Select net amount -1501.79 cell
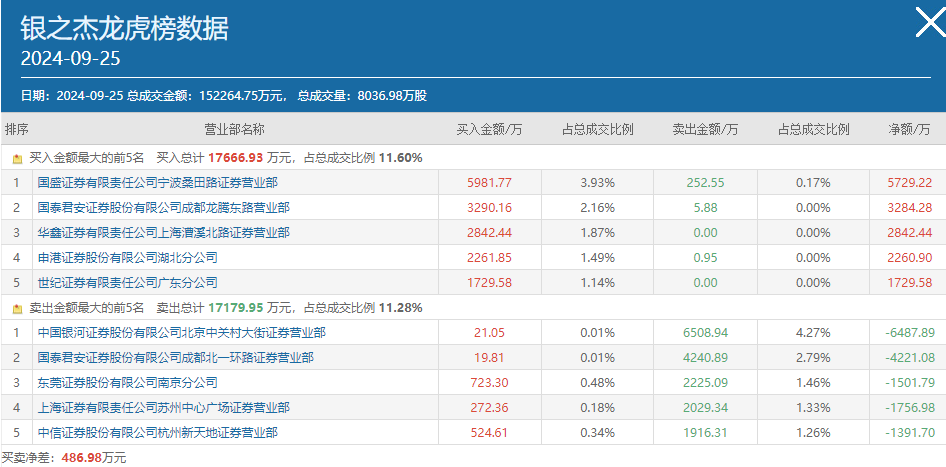 (910, 383)
